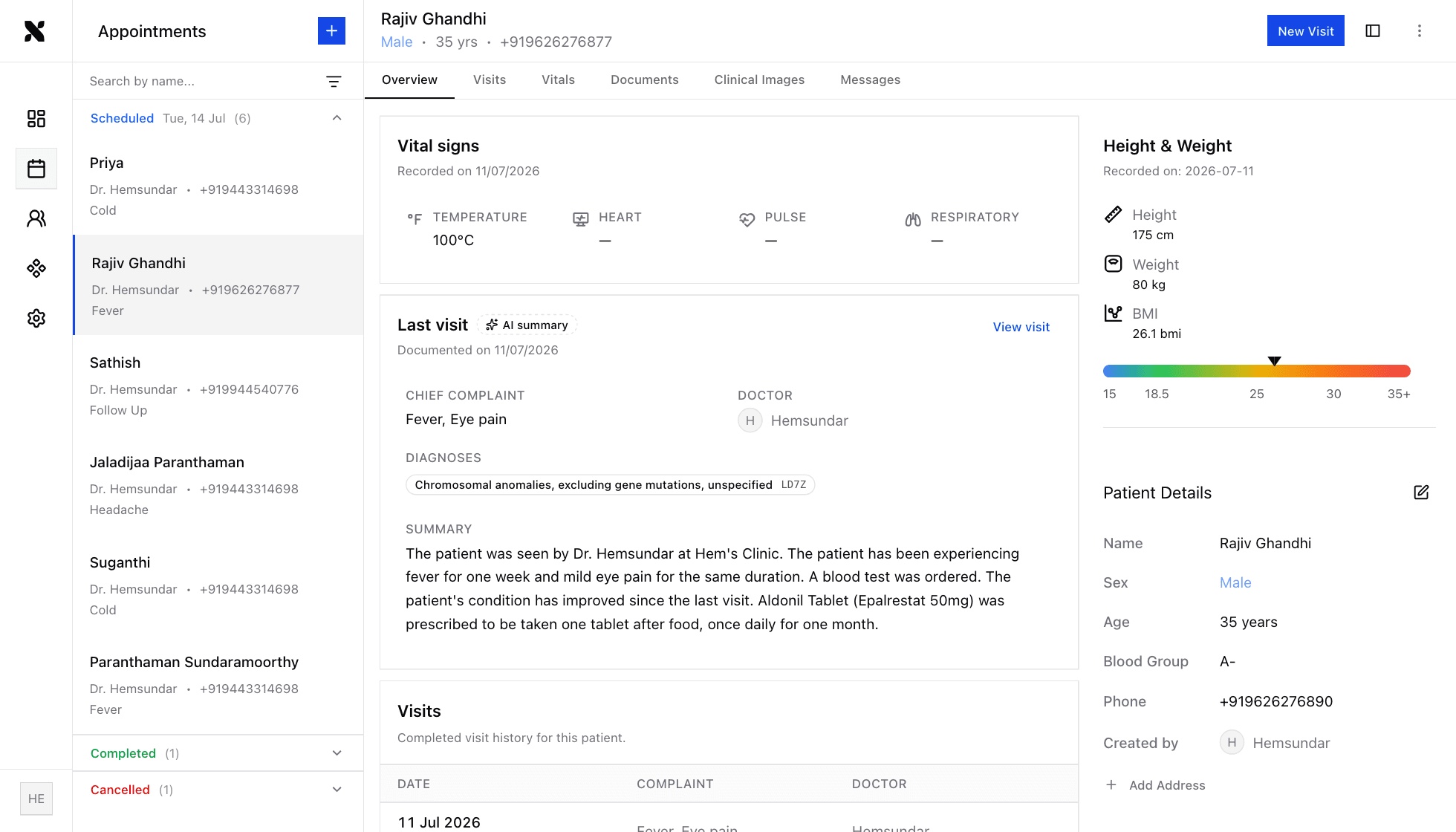Click the BMI marker on color scale
The width and height of the screenshot is (1456, 832).
click(1274, 361)
